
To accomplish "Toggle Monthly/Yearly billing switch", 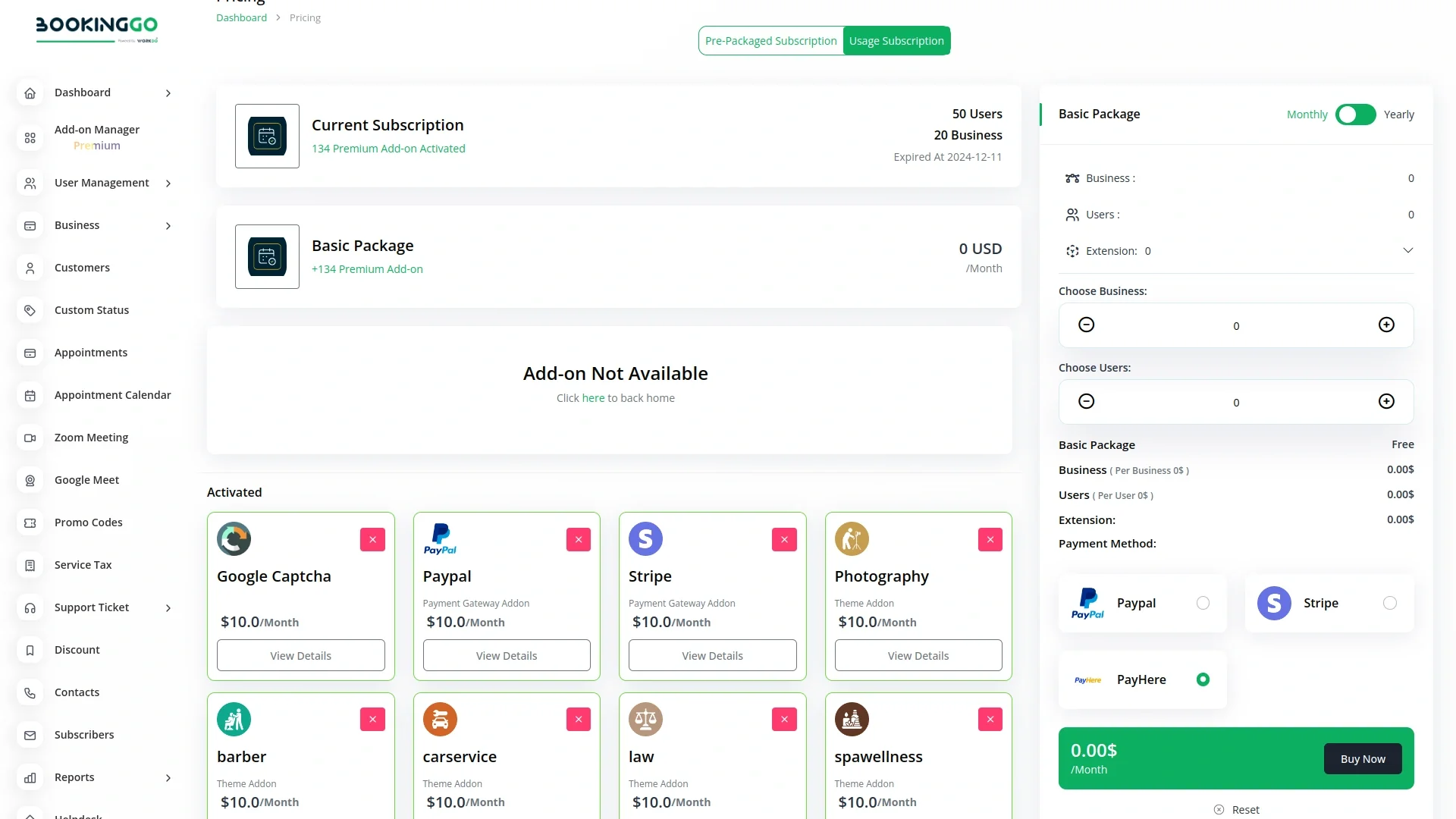I will (1355, 115).
